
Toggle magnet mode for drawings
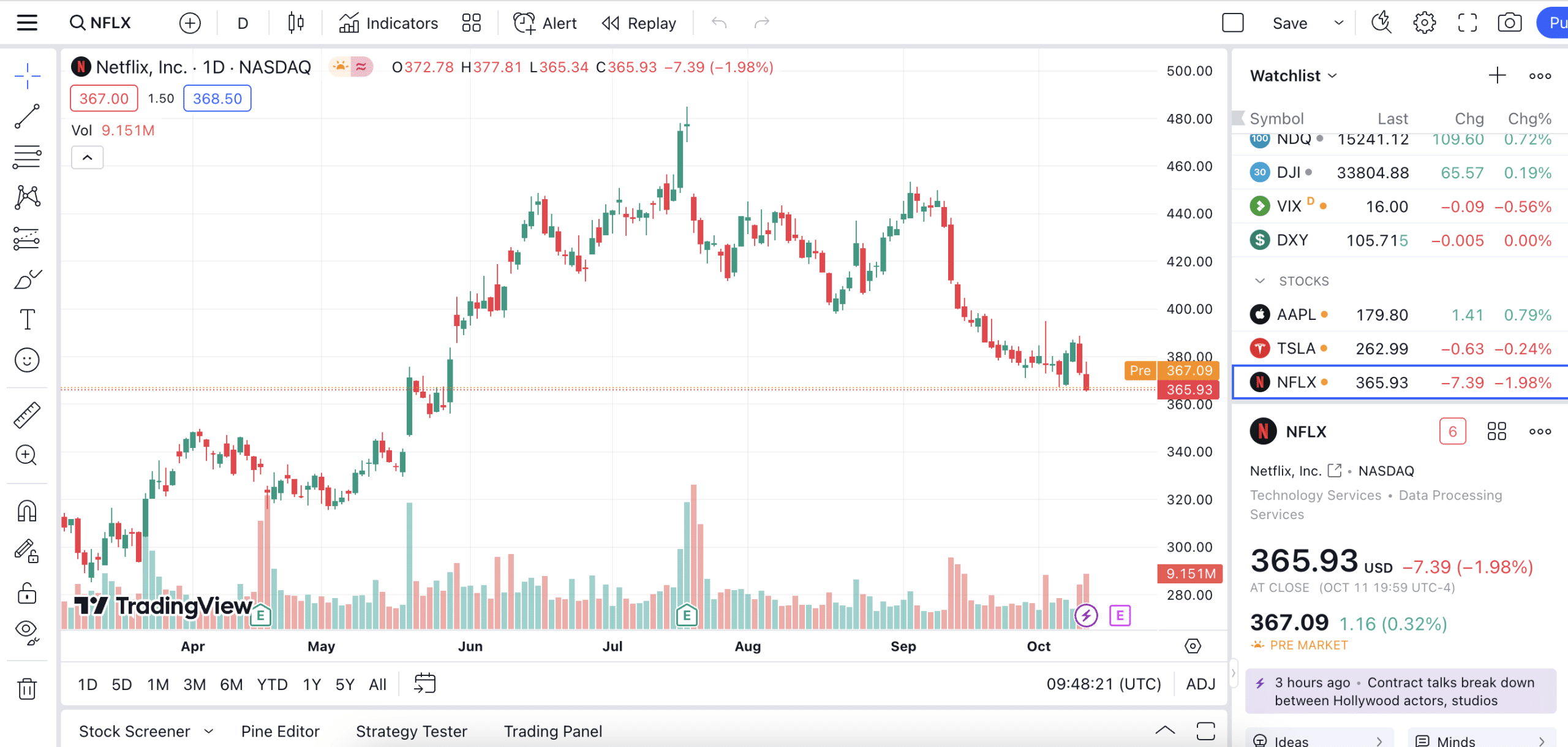tap(27, 510)
